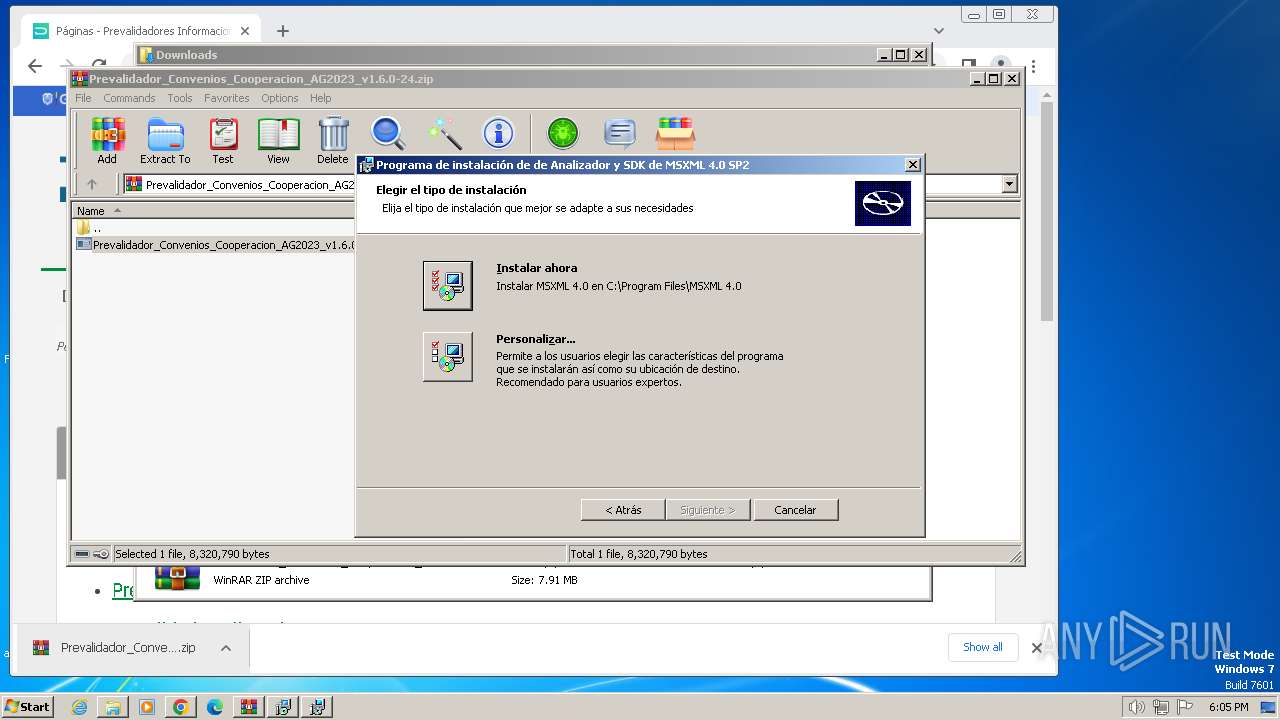Click the taskbar clock showing 6:05 PM

pyautogui.click(x=1228, y=707)
